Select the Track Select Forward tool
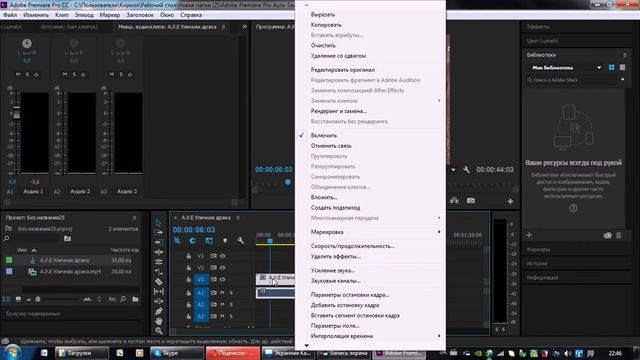 (159, 232)
